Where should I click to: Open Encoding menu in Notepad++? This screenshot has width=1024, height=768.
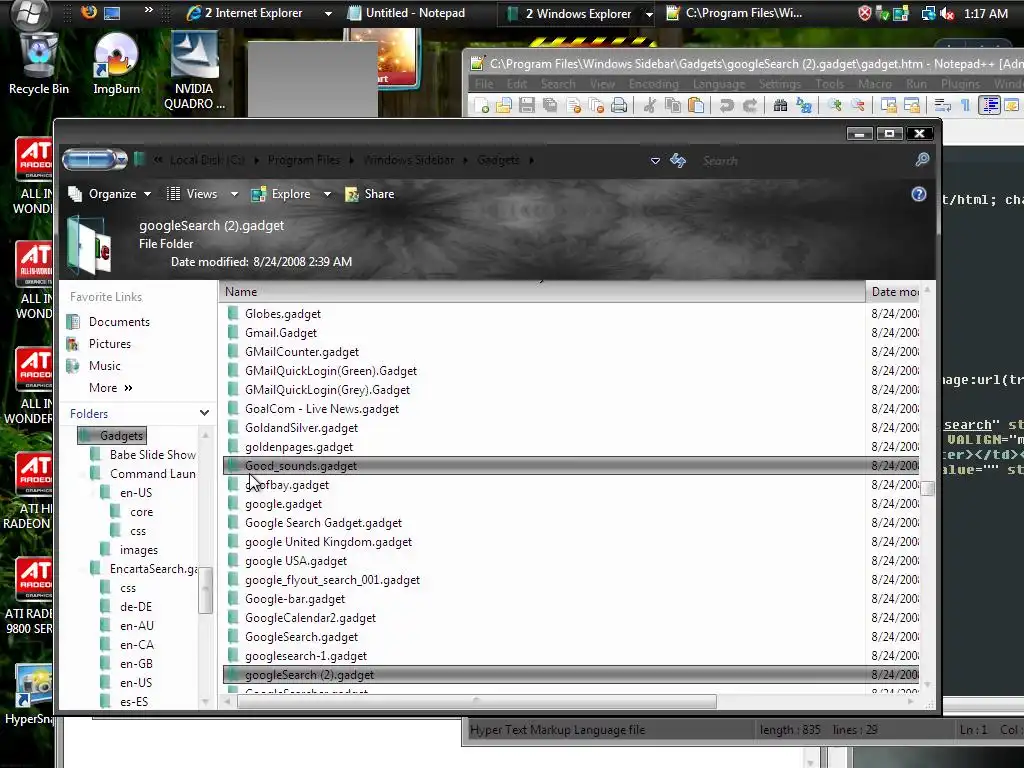tap(653, 84)
